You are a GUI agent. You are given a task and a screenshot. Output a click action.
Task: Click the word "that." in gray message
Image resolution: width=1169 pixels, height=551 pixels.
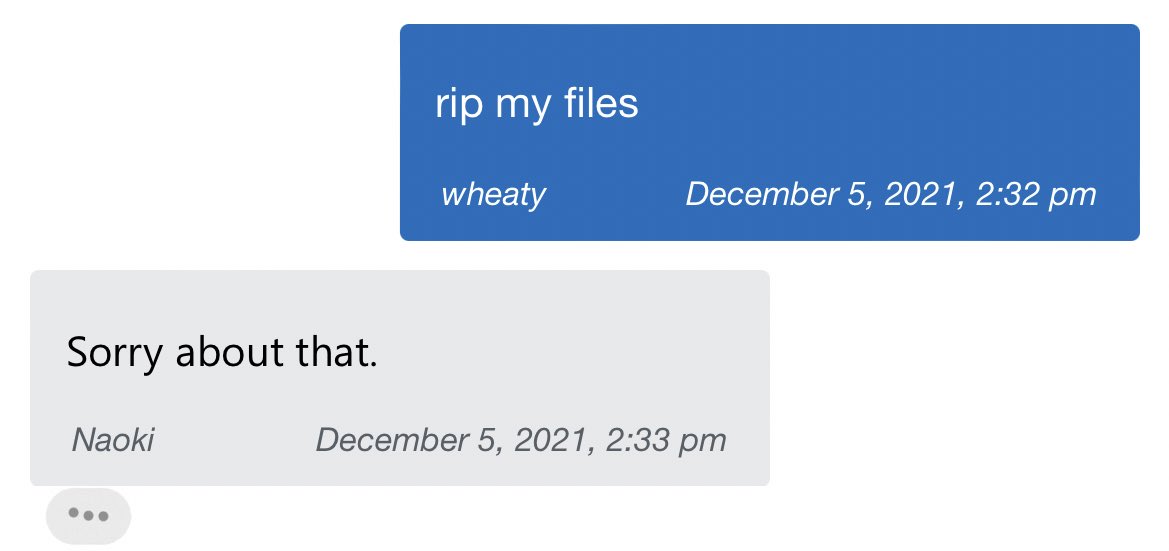[x=341, y=353]
